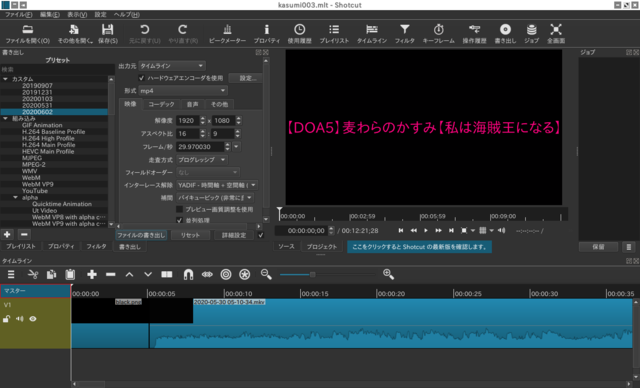Adjust timeline zoom slider handle
640x388 pixels.
pos(313,275)
